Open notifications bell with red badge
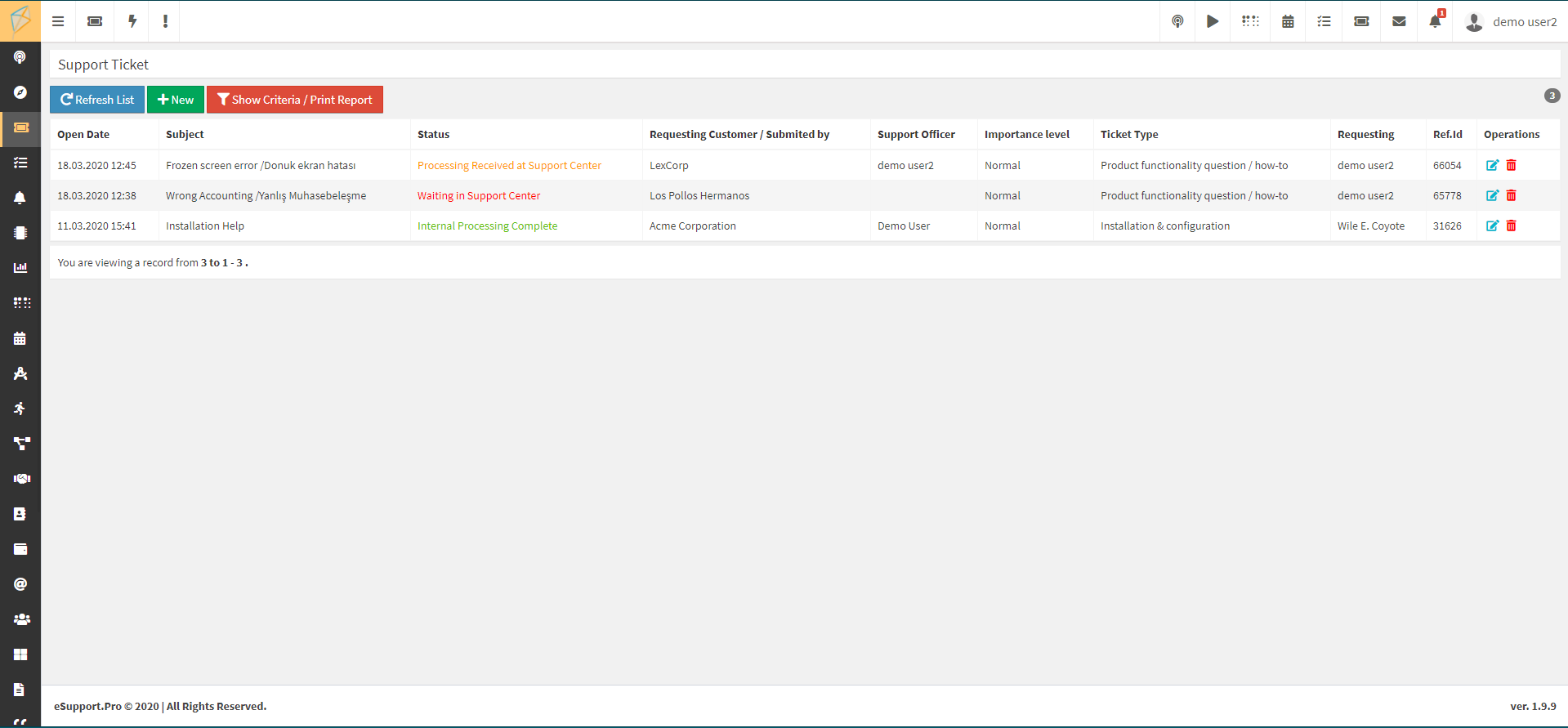The height and width of the screenshot is (728, 1568). 1436,20
